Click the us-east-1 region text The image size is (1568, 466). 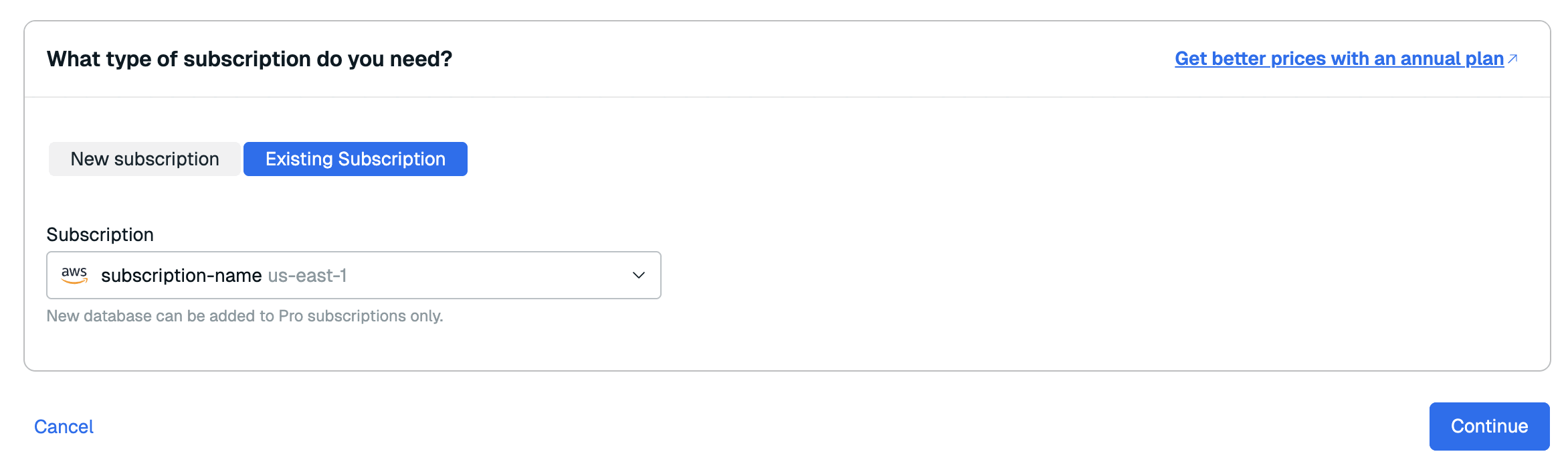coord(307,276)
